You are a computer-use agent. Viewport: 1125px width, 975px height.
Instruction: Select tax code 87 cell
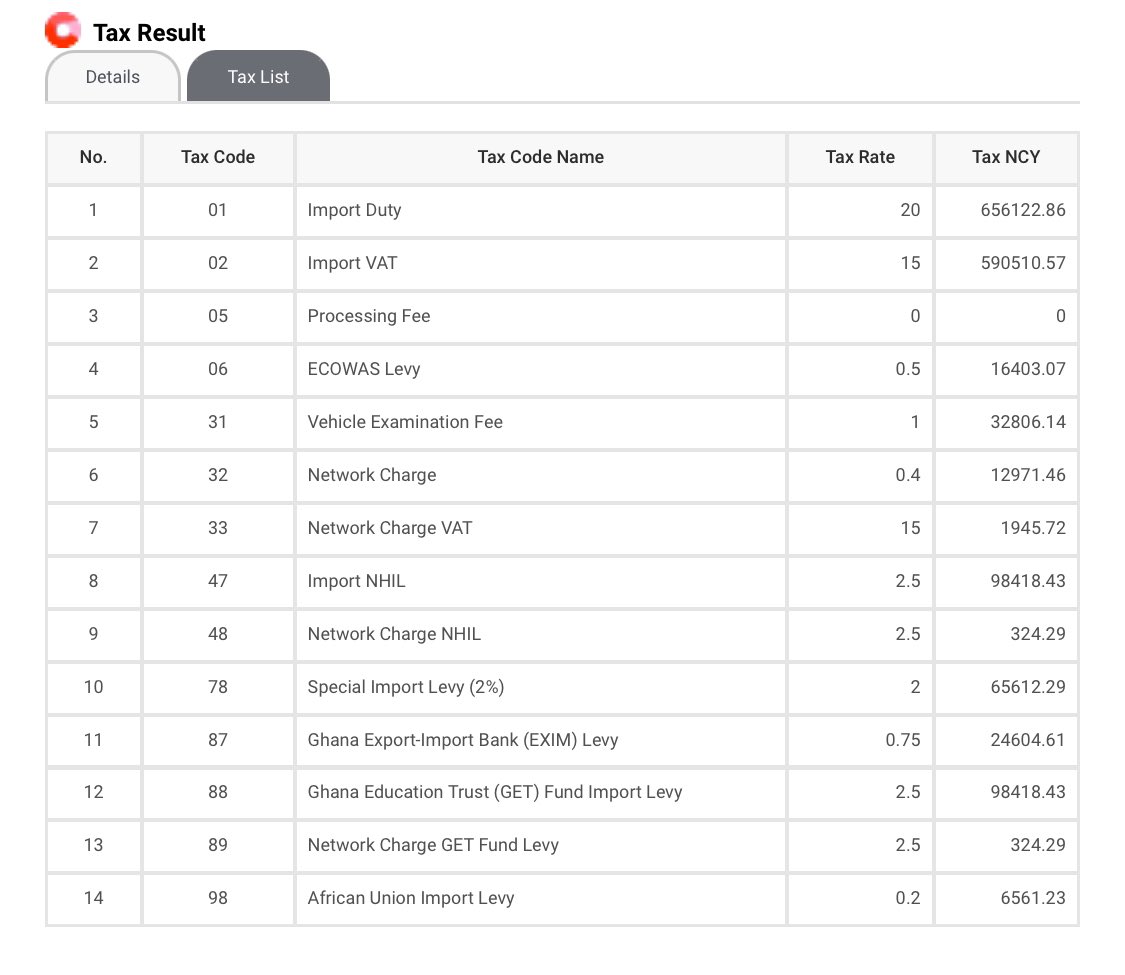coord(218,740)
